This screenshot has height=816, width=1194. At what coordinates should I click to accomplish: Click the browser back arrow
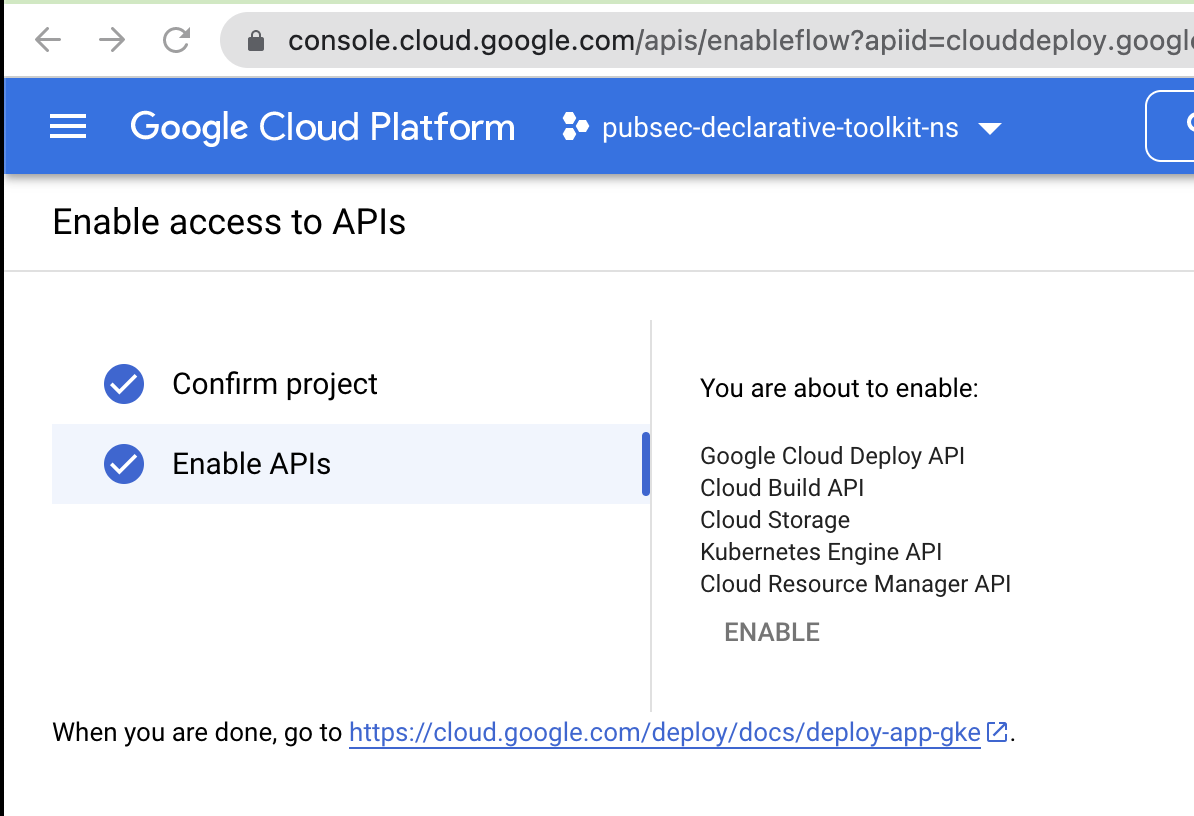pyautogui.click(x=48, y=40)
